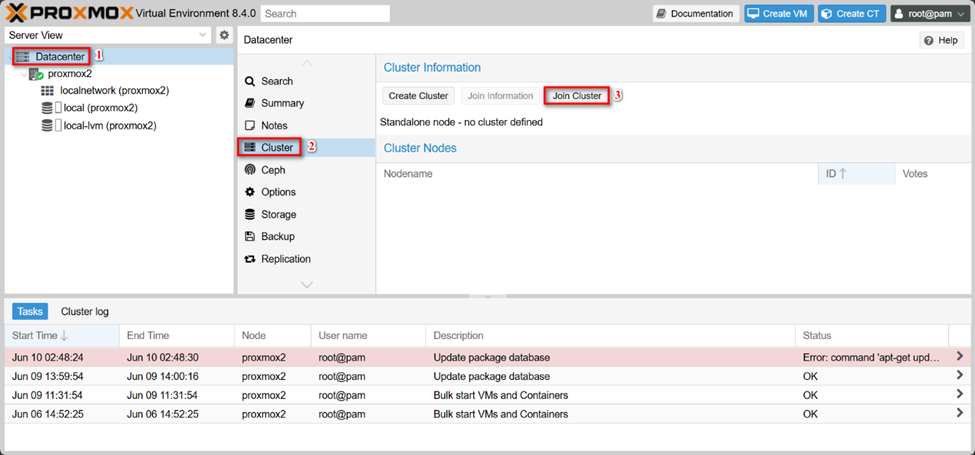Open the Storage section

click(278, 214)
